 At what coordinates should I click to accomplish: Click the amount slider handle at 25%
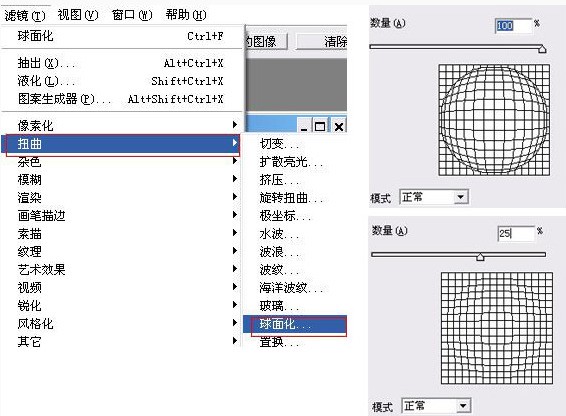480,256
